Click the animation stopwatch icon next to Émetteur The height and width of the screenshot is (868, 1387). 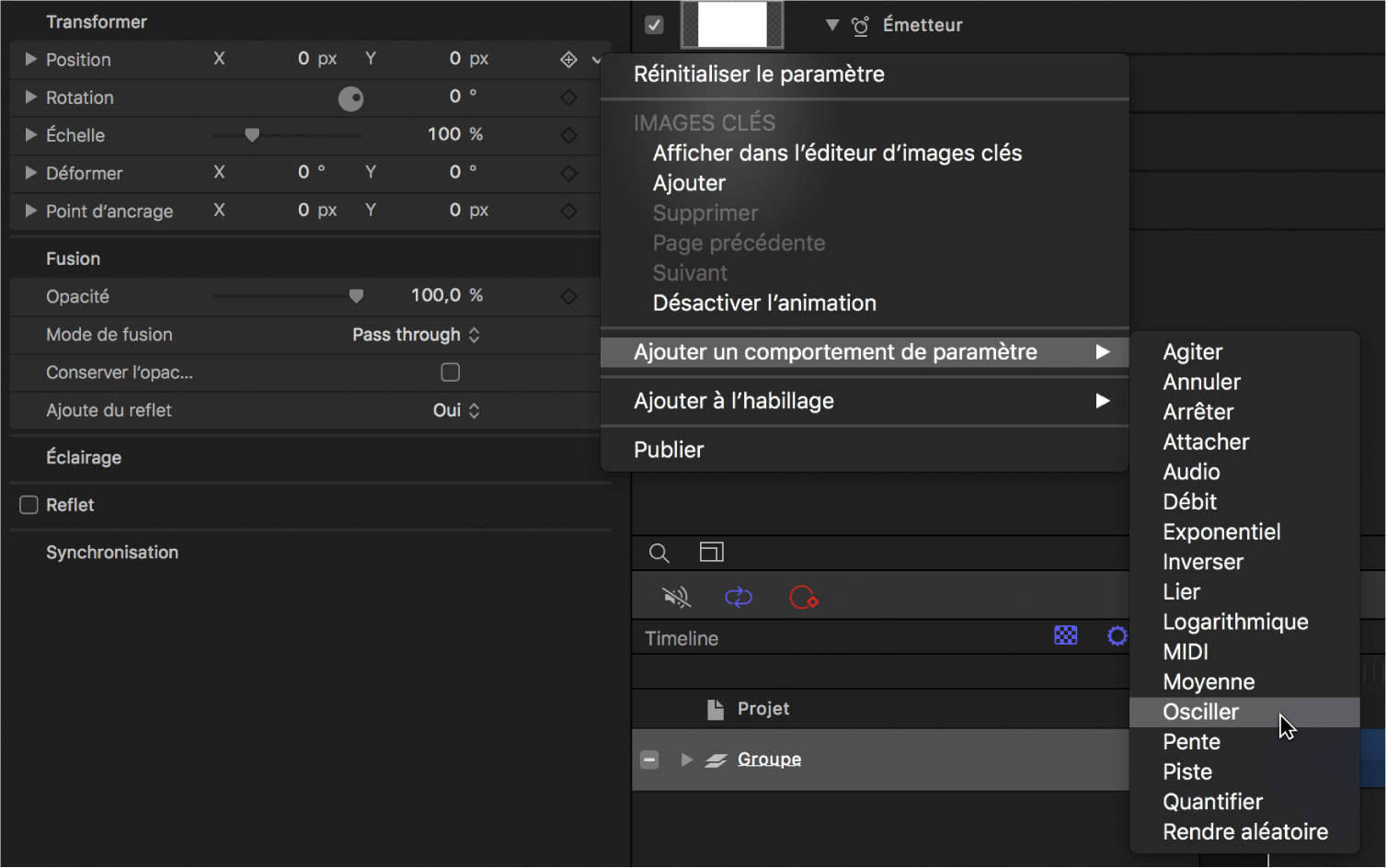860,25
